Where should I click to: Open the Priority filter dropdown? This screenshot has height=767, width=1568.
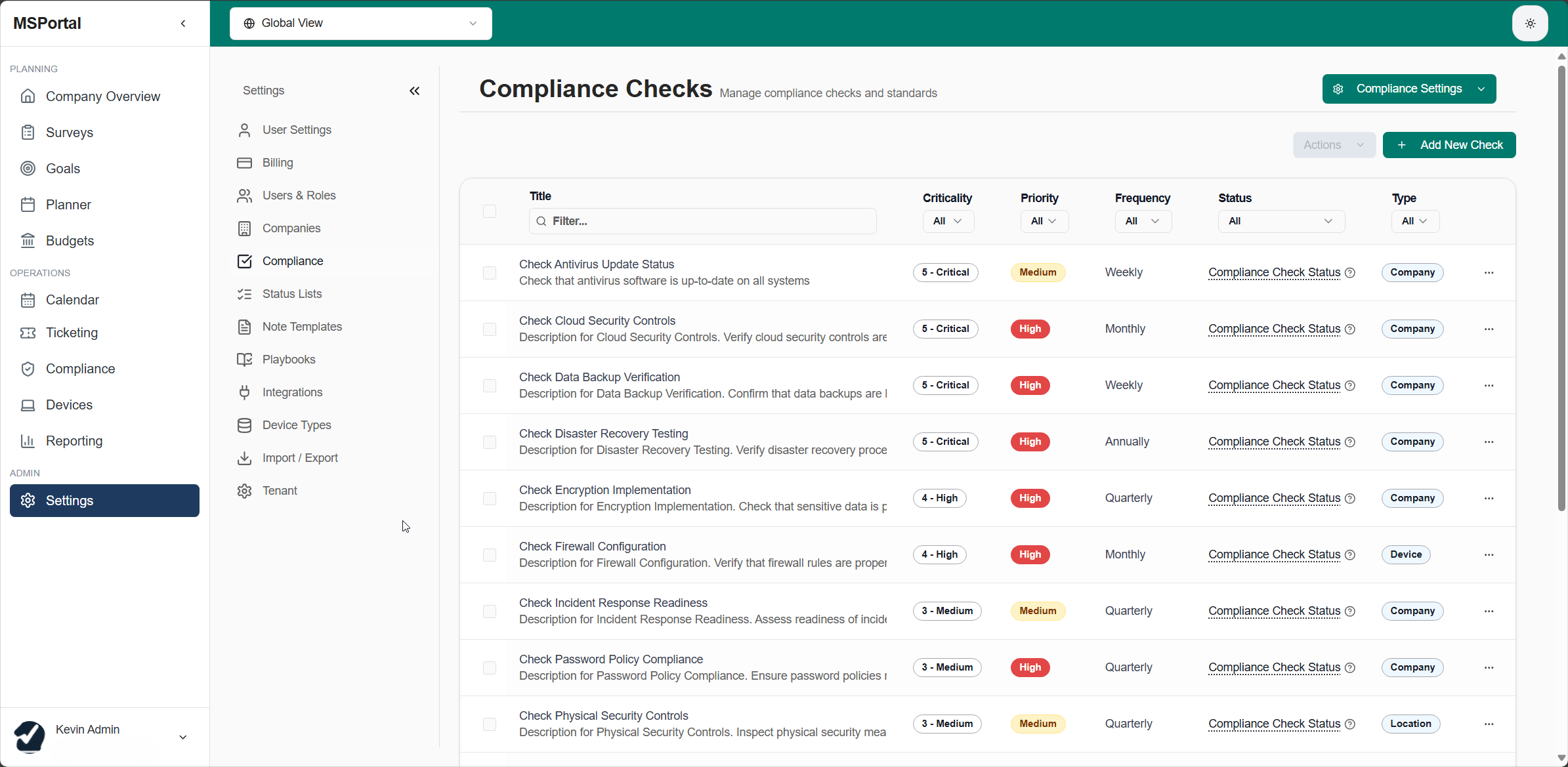pos(1044,221)
